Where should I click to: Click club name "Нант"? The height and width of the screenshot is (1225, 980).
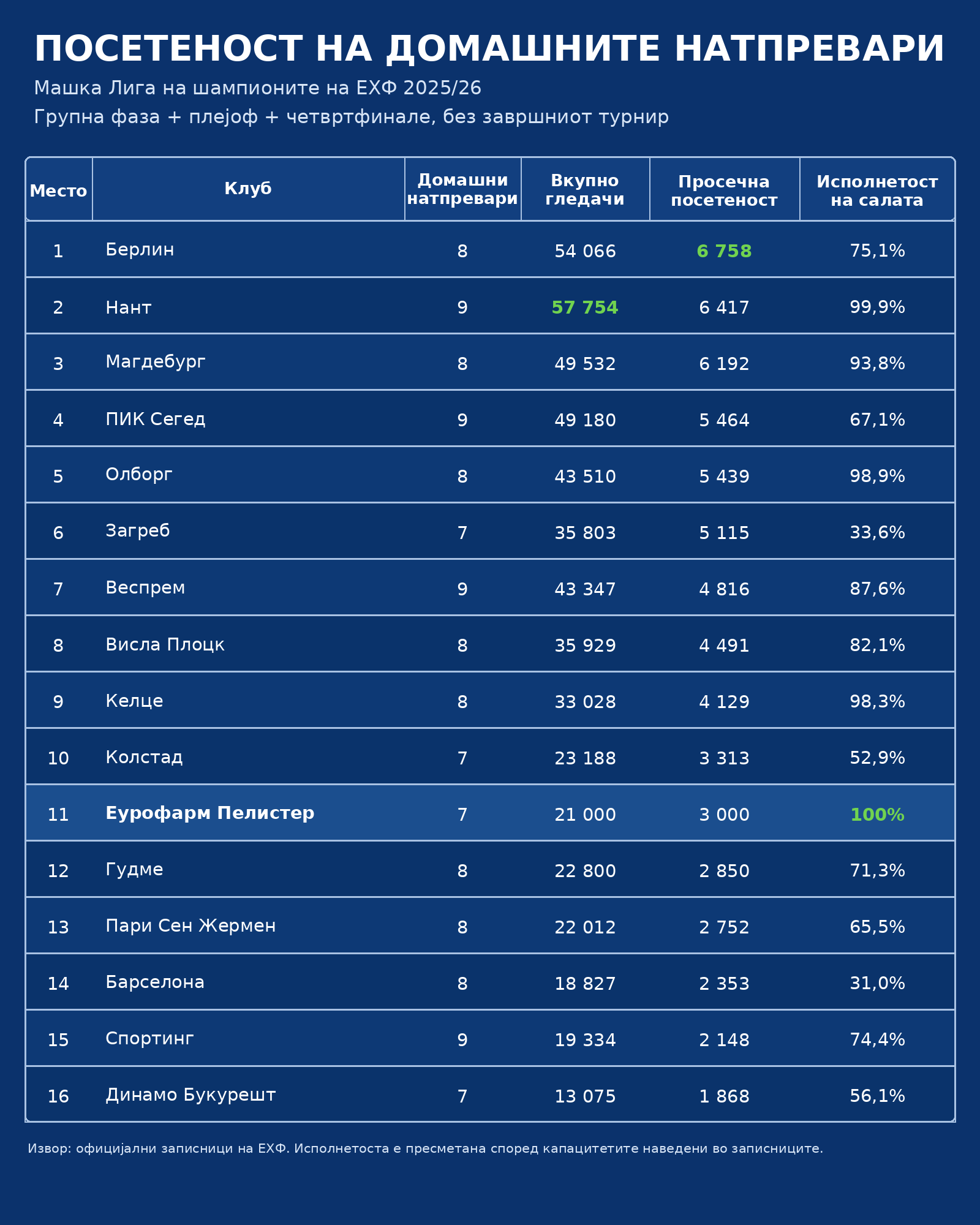coord(128,307)
